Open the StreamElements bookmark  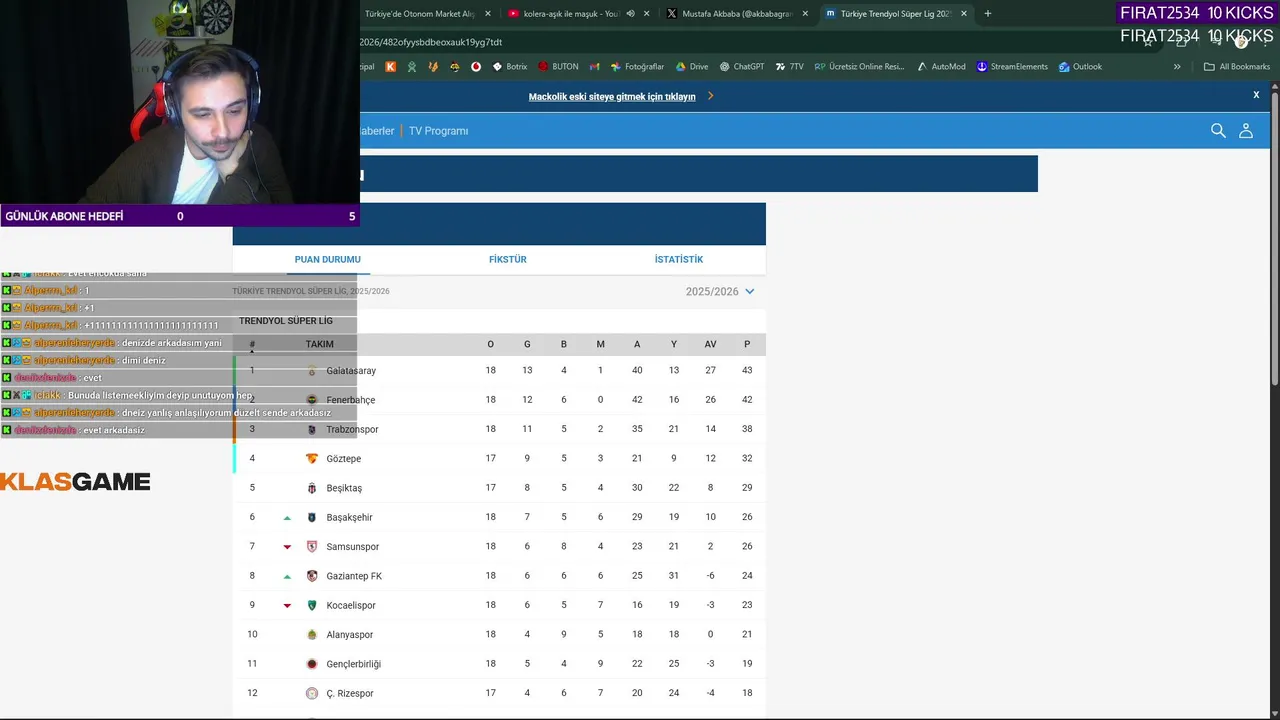pyautogui.click(x=1012, y=67)
